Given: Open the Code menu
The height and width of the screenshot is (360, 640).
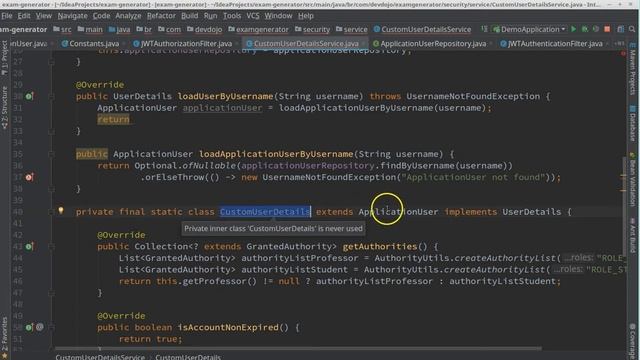Looking at the screenshot, I should click(x=101, y=16).
